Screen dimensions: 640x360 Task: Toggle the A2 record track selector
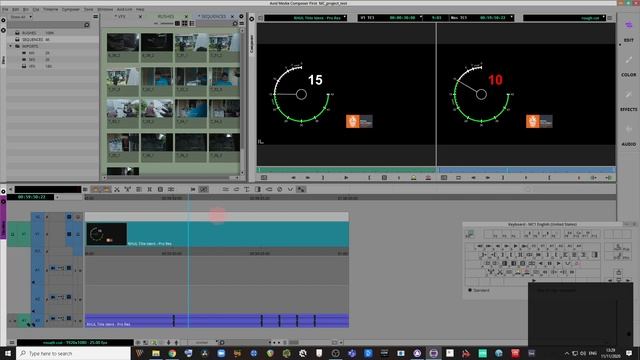pos(38,299)
